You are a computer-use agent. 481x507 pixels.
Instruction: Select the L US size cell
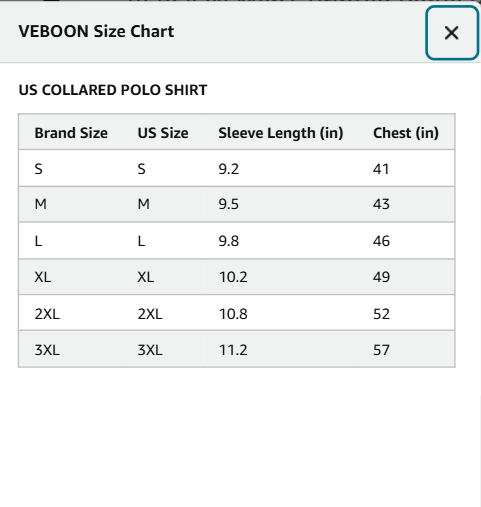tap(141, 241)
